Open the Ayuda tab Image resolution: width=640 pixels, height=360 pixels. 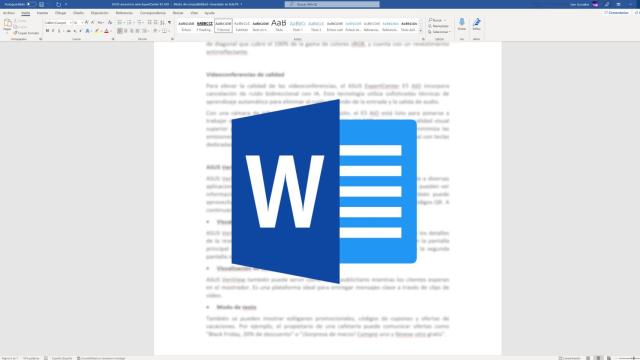209,13
